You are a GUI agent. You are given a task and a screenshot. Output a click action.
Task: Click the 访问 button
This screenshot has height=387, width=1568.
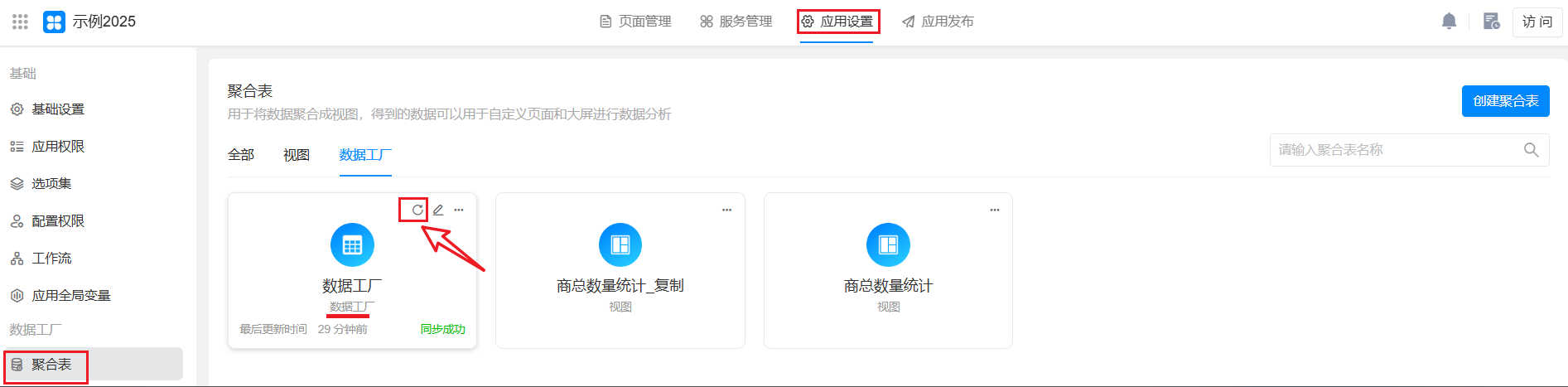pyautogui.click(x=1537, y=22)
